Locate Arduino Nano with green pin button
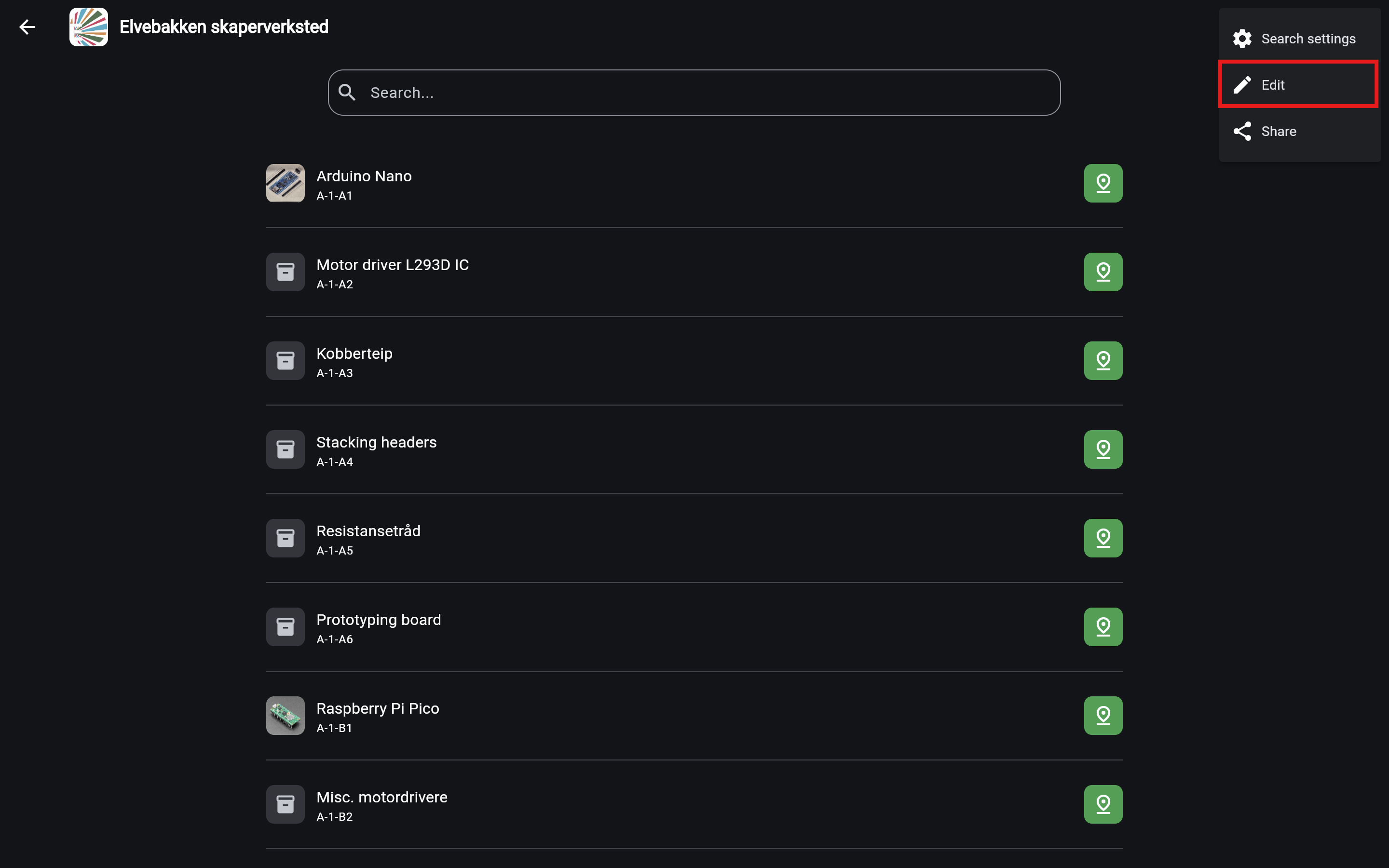 pos(1103,183)
